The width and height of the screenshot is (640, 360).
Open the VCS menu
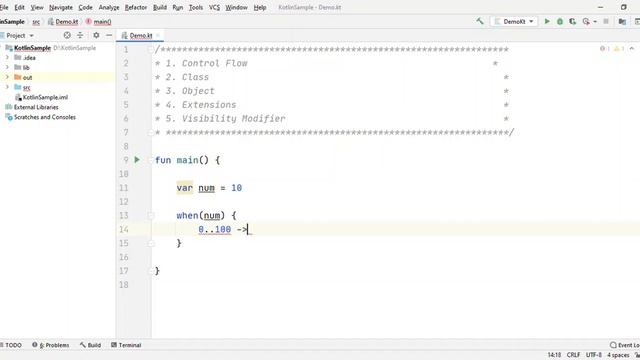[214, 7]
